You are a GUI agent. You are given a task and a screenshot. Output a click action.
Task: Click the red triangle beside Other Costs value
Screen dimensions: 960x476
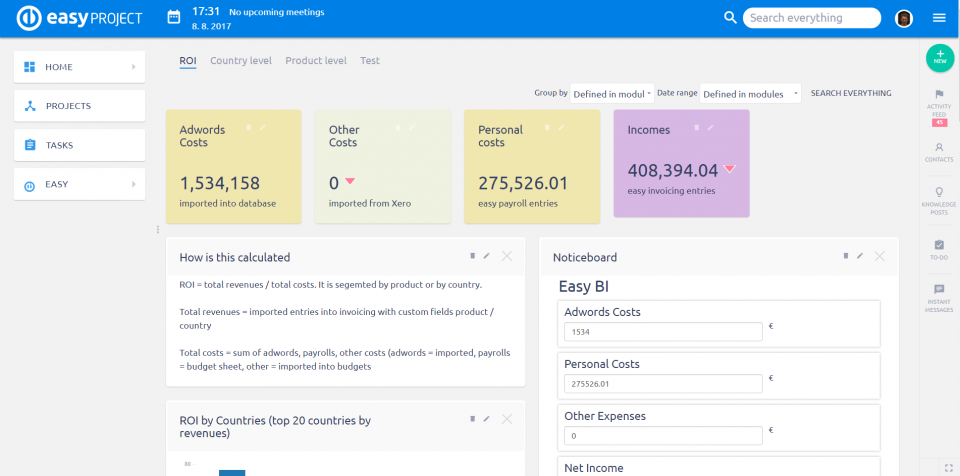click(350, 181)
